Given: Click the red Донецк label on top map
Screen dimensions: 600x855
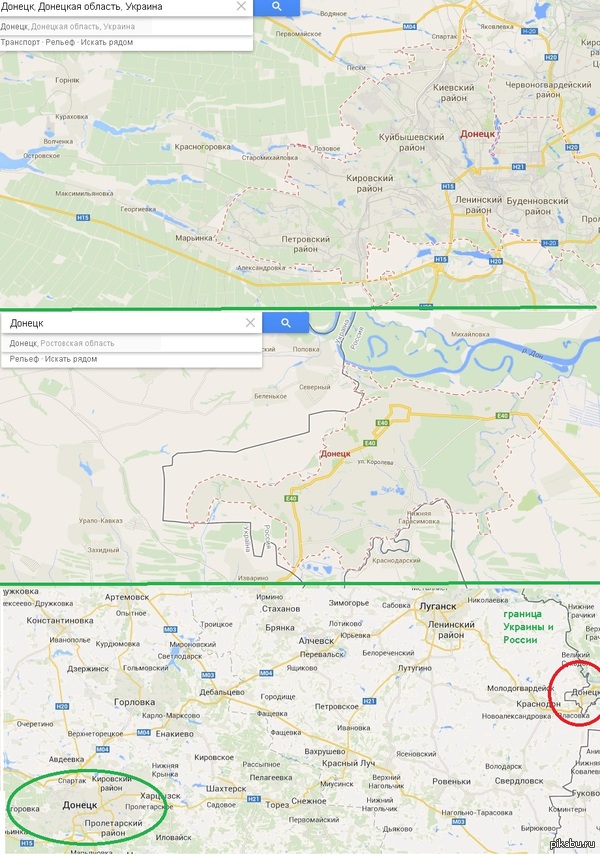Looking at the screenshot, I should [478, 134].
